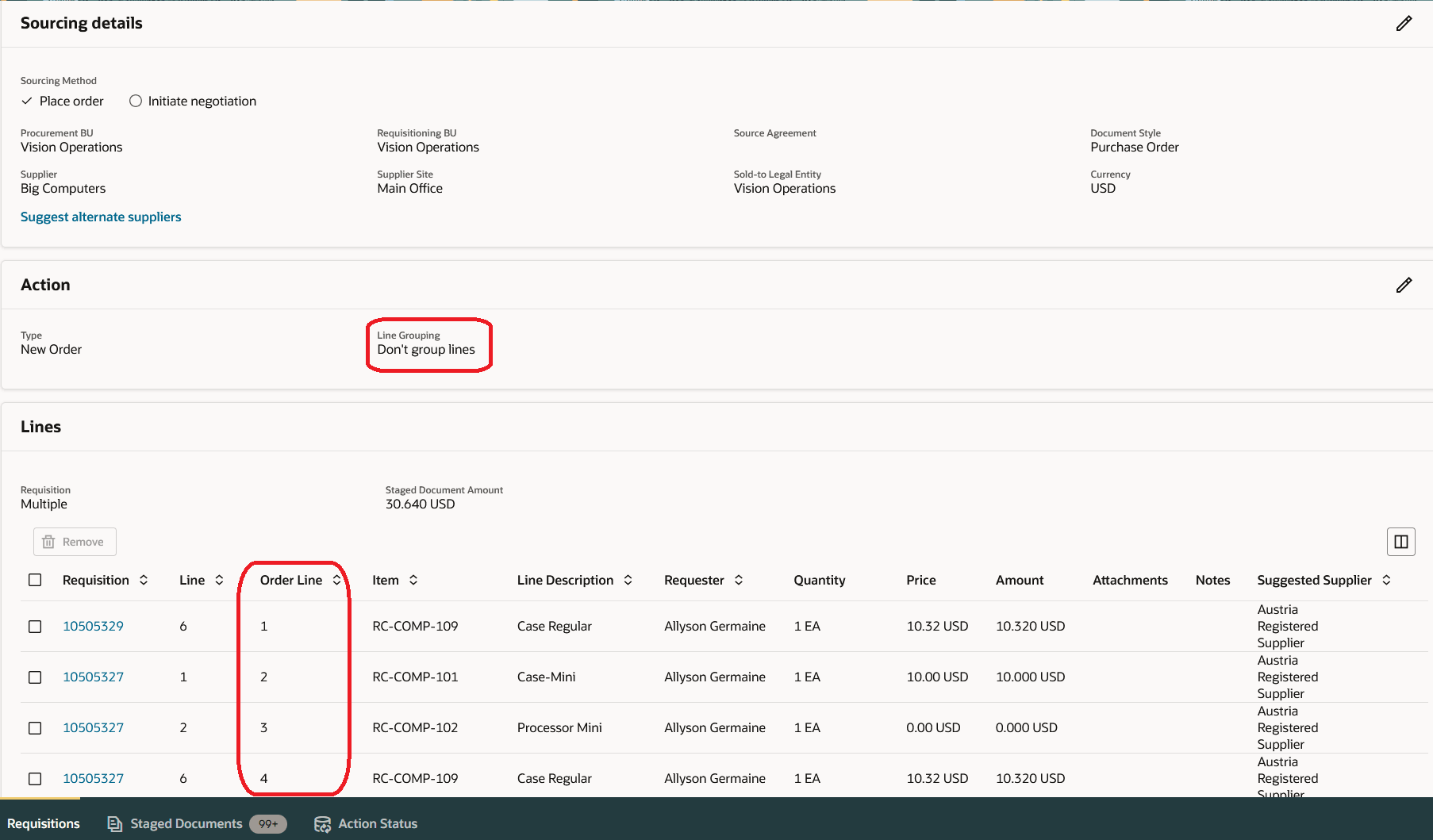This screenshot has width=1433, height=840.
Task: Click the Quantity column header
Action: pyautogui.click(x=819, y=580)
